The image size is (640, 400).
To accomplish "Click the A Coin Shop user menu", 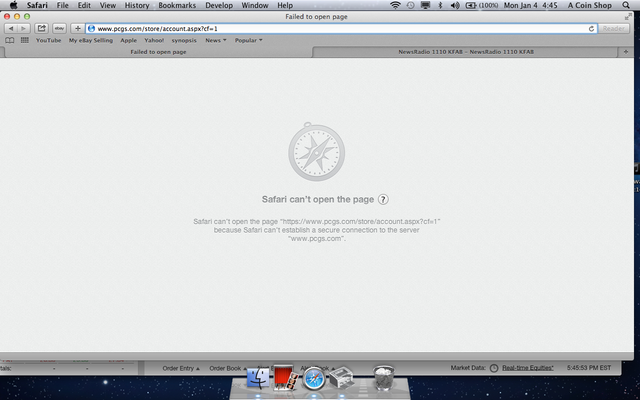I will [590, 5].
